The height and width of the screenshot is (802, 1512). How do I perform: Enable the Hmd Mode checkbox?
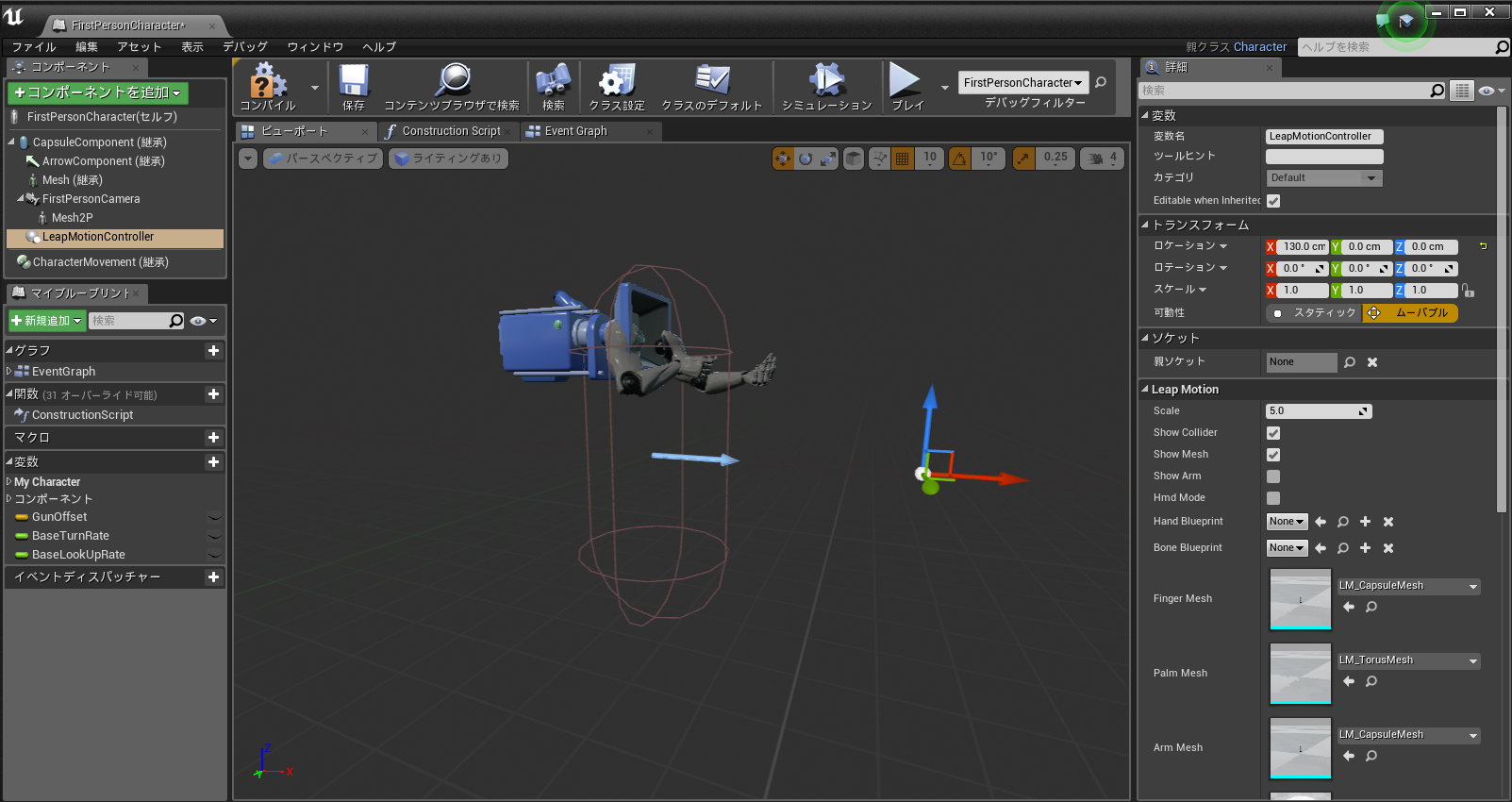pos(1273,498)
